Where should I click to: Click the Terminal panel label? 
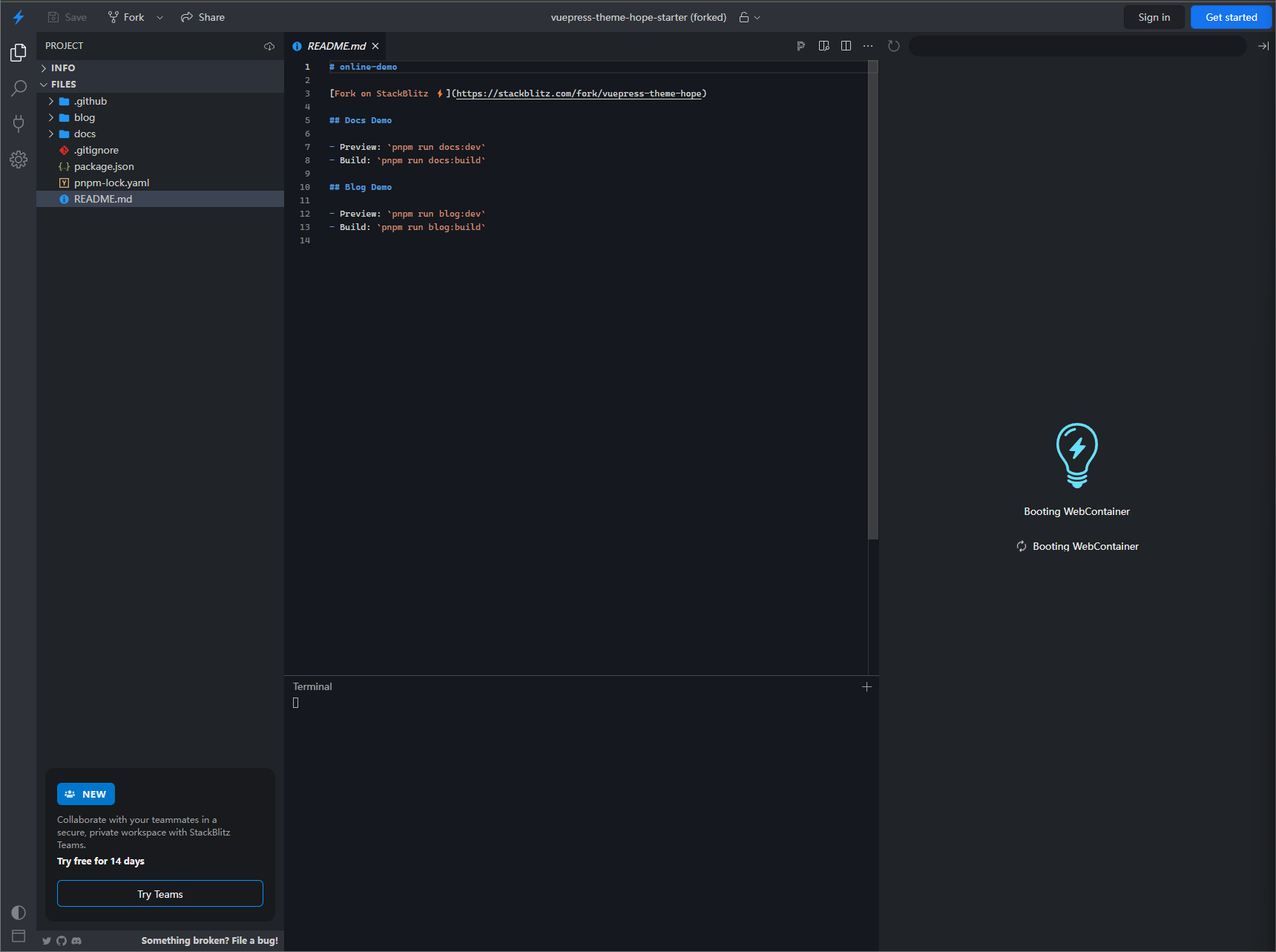tap(312, 687)
